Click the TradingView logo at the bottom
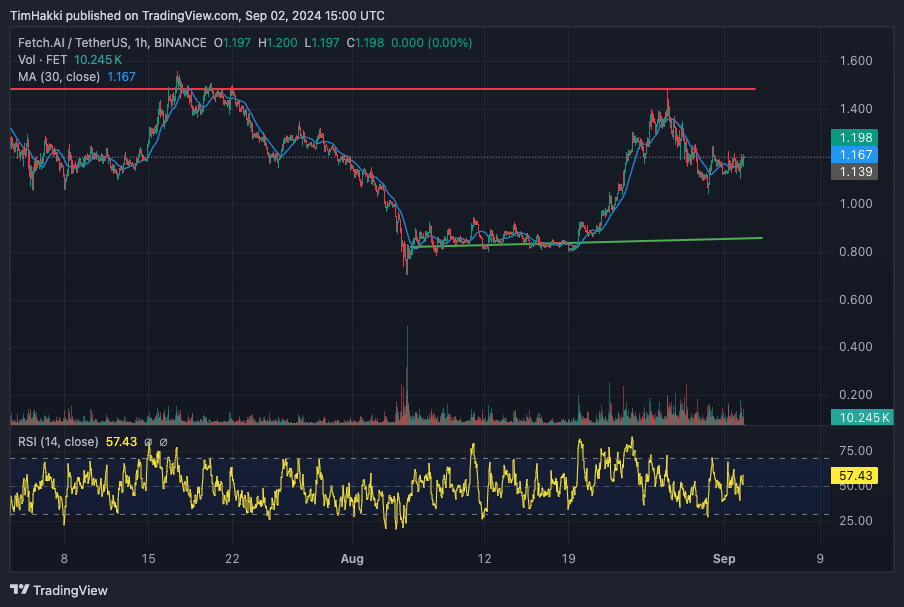904x607 pixels. pos(59,590)
